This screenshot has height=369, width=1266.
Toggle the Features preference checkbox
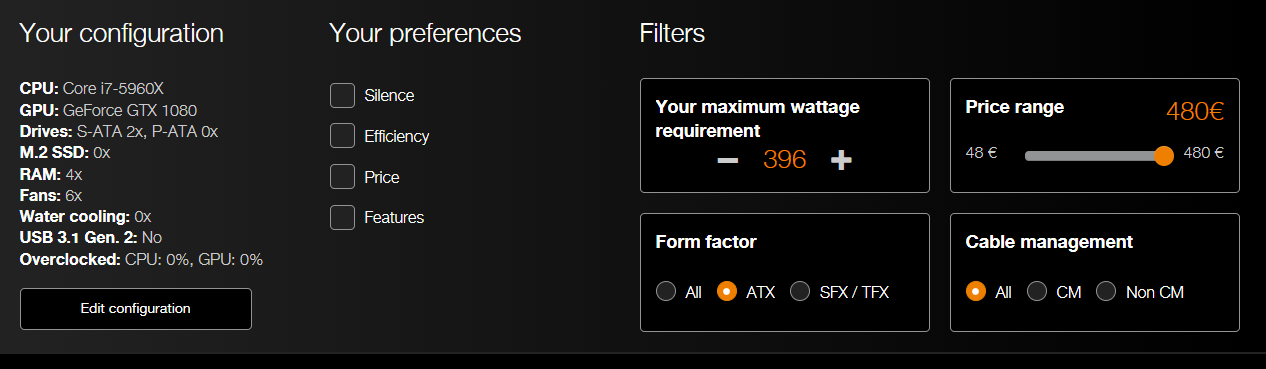click(x=342, y=217)
